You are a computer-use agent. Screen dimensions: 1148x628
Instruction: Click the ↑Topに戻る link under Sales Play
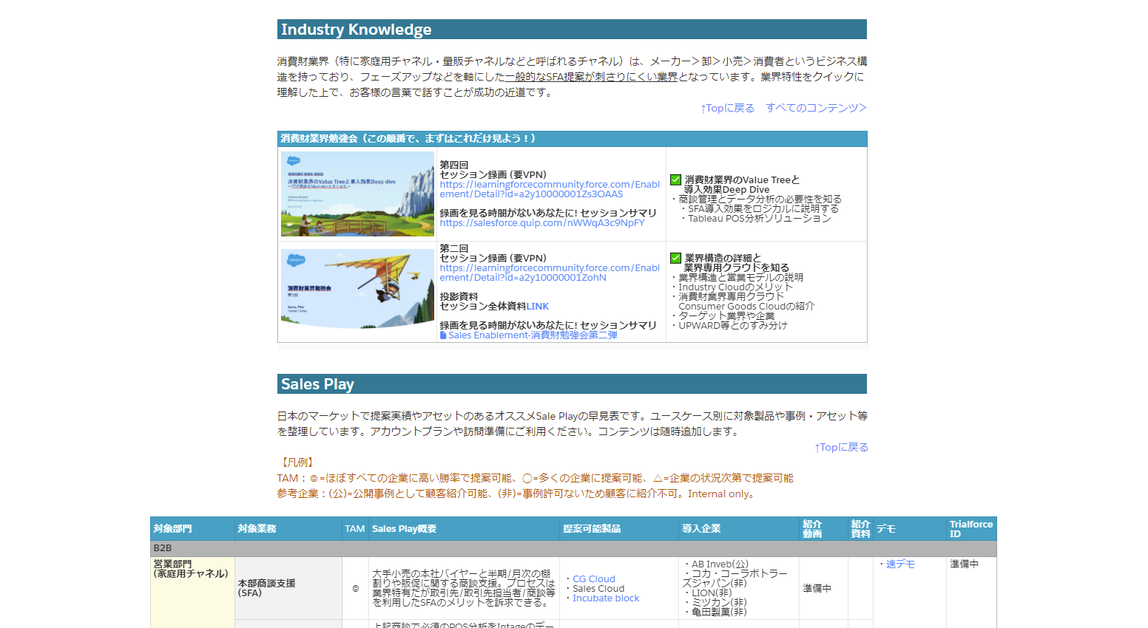[x=841, y=447]
